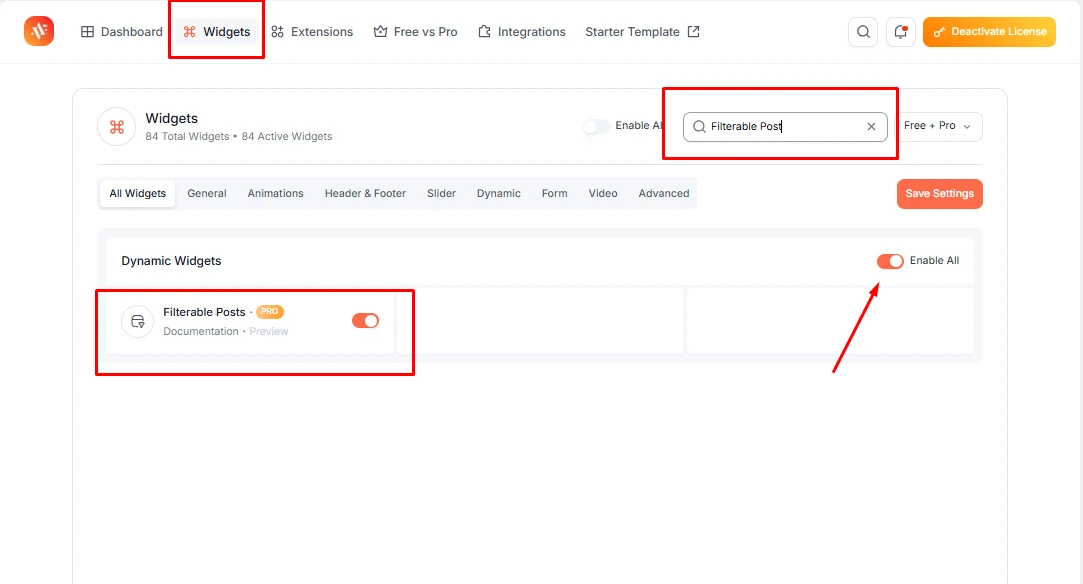This screenshot has height=584, width=1083.
Task: Click the orange plugin logo icon
Action: click(39, 31)
